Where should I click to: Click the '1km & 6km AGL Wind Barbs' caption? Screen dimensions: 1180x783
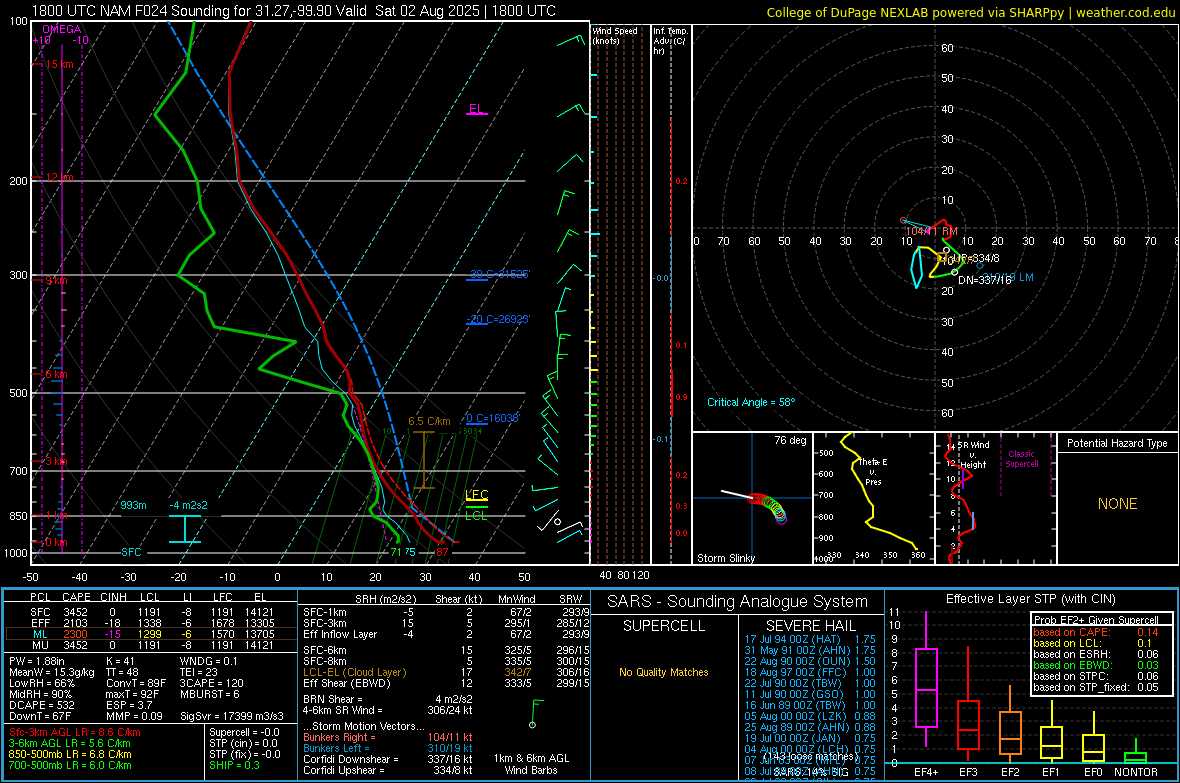click(x=531, y=764)
